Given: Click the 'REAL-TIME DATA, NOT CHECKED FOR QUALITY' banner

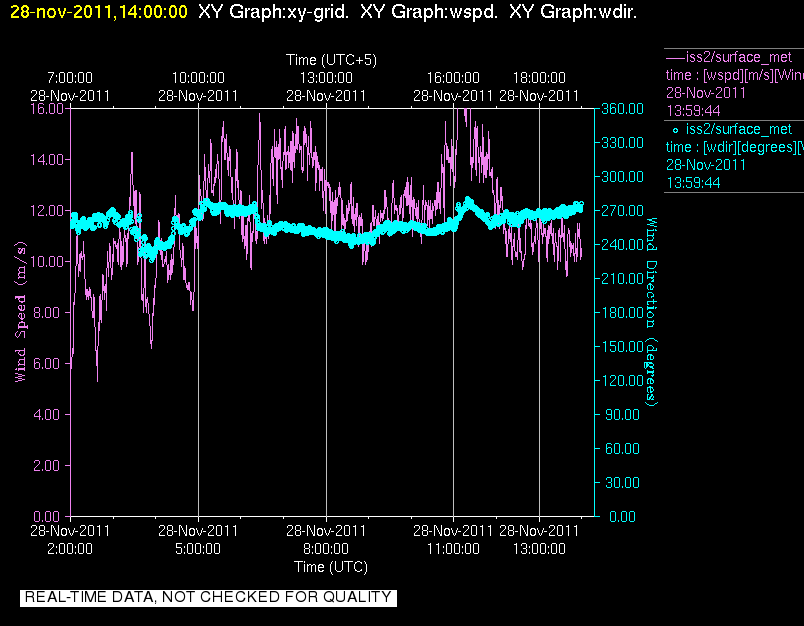Looking at the screenshot, I should pos(208,597).
